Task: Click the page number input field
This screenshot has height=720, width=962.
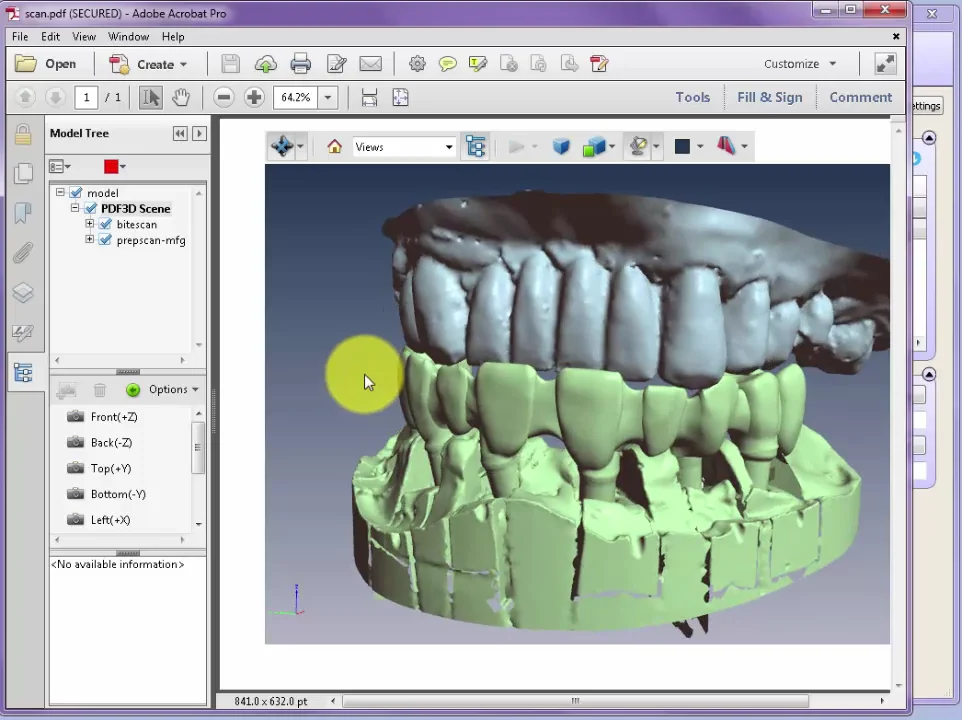Action: click(86, 98)
